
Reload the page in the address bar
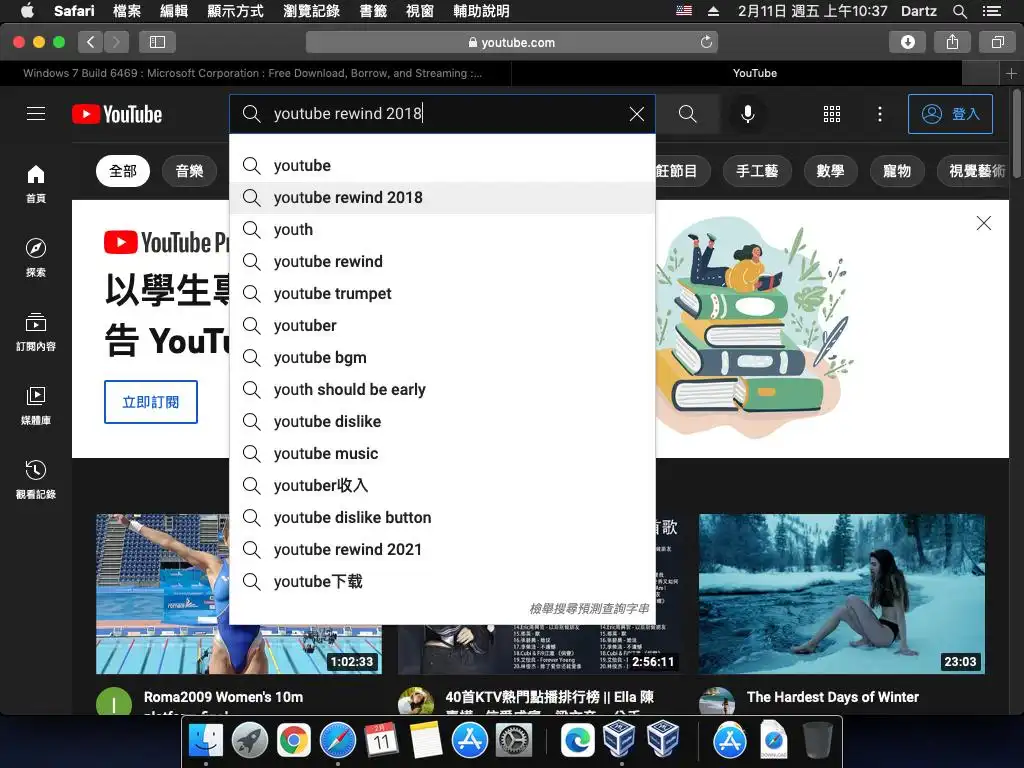(706, 42)
